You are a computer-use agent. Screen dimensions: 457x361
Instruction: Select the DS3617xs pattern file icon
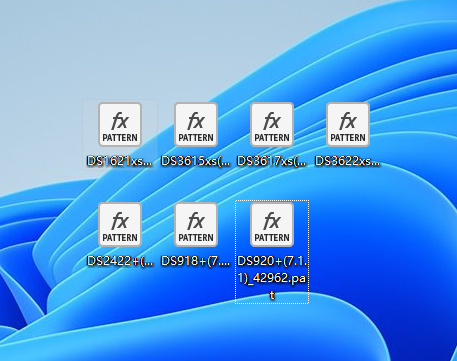click(x=272, y=124)
